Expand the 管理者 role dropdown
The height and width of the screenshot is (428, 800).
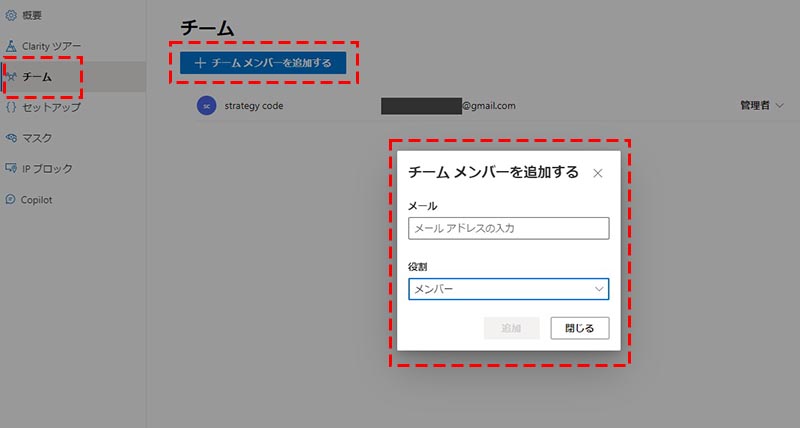[x=761, y=105]
